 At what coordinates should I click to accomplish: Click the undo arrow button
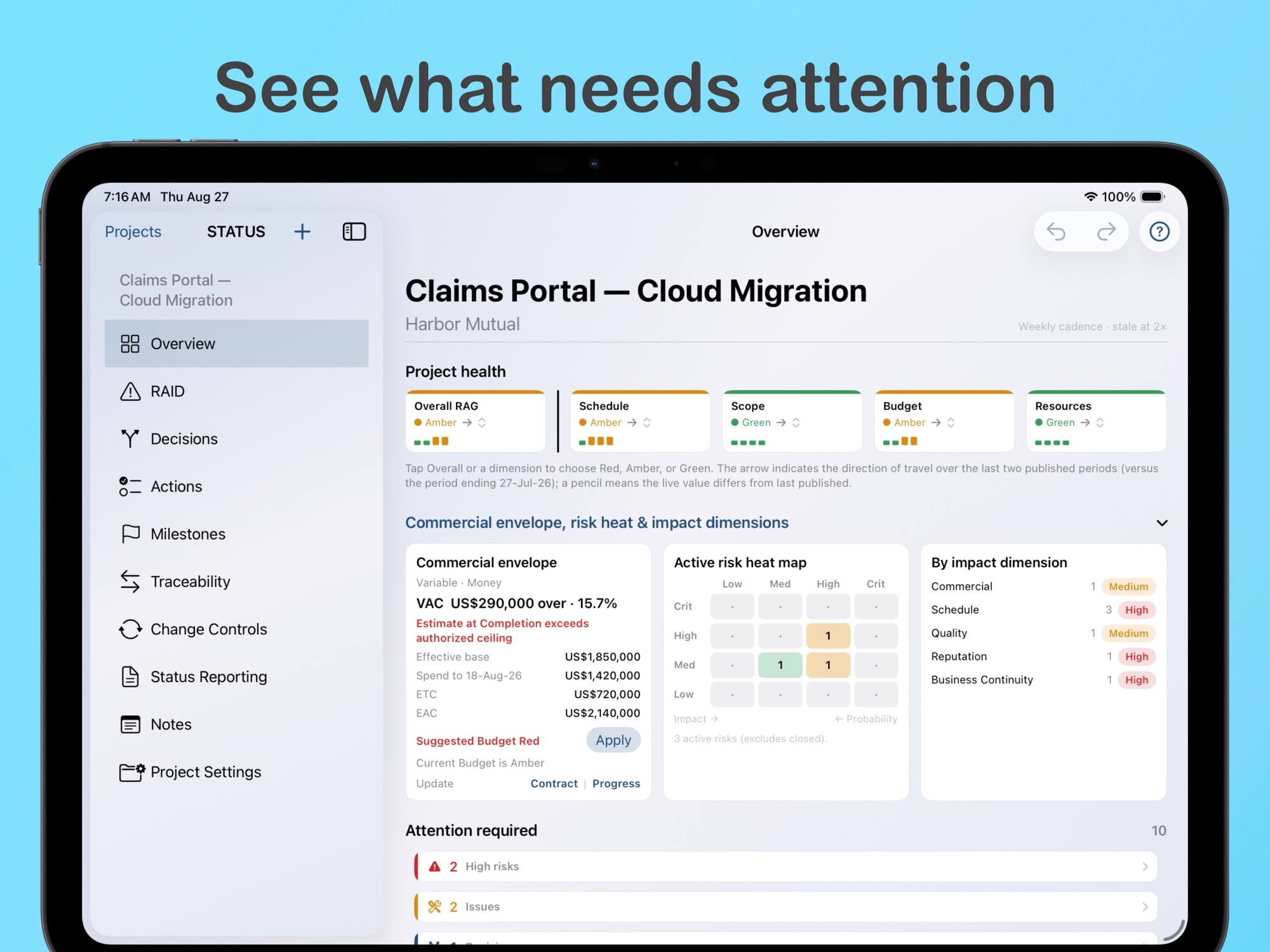pos(1057,232)
